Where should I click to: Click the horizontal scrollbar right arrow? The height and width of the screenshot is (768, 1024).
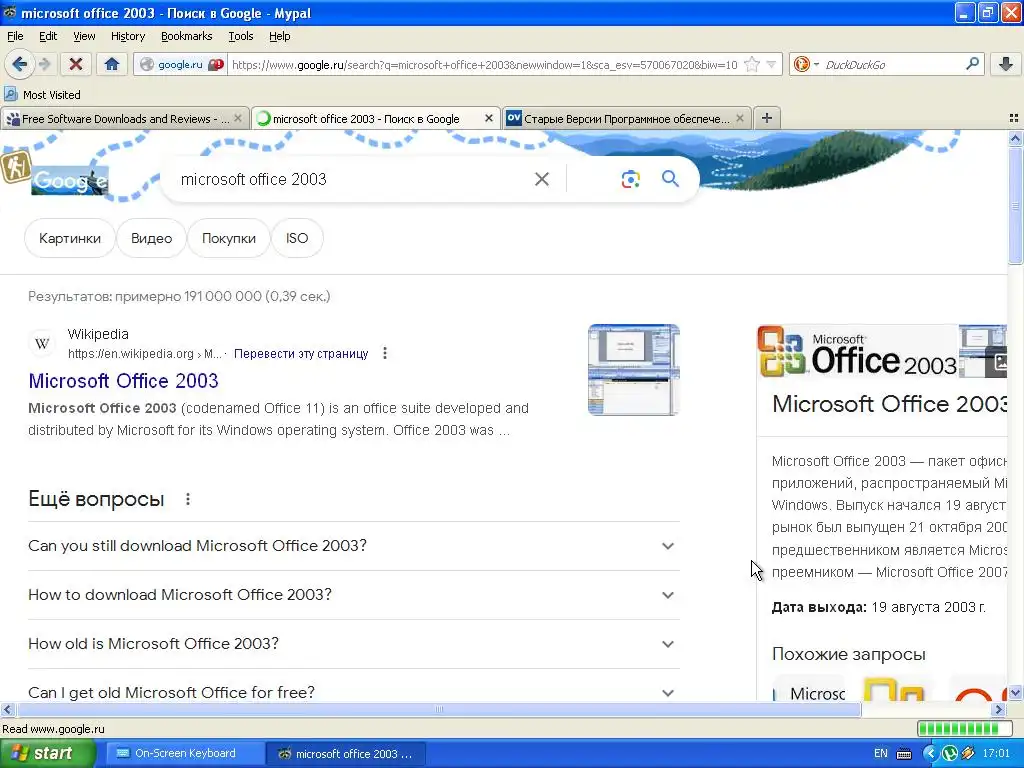(999, 709)
